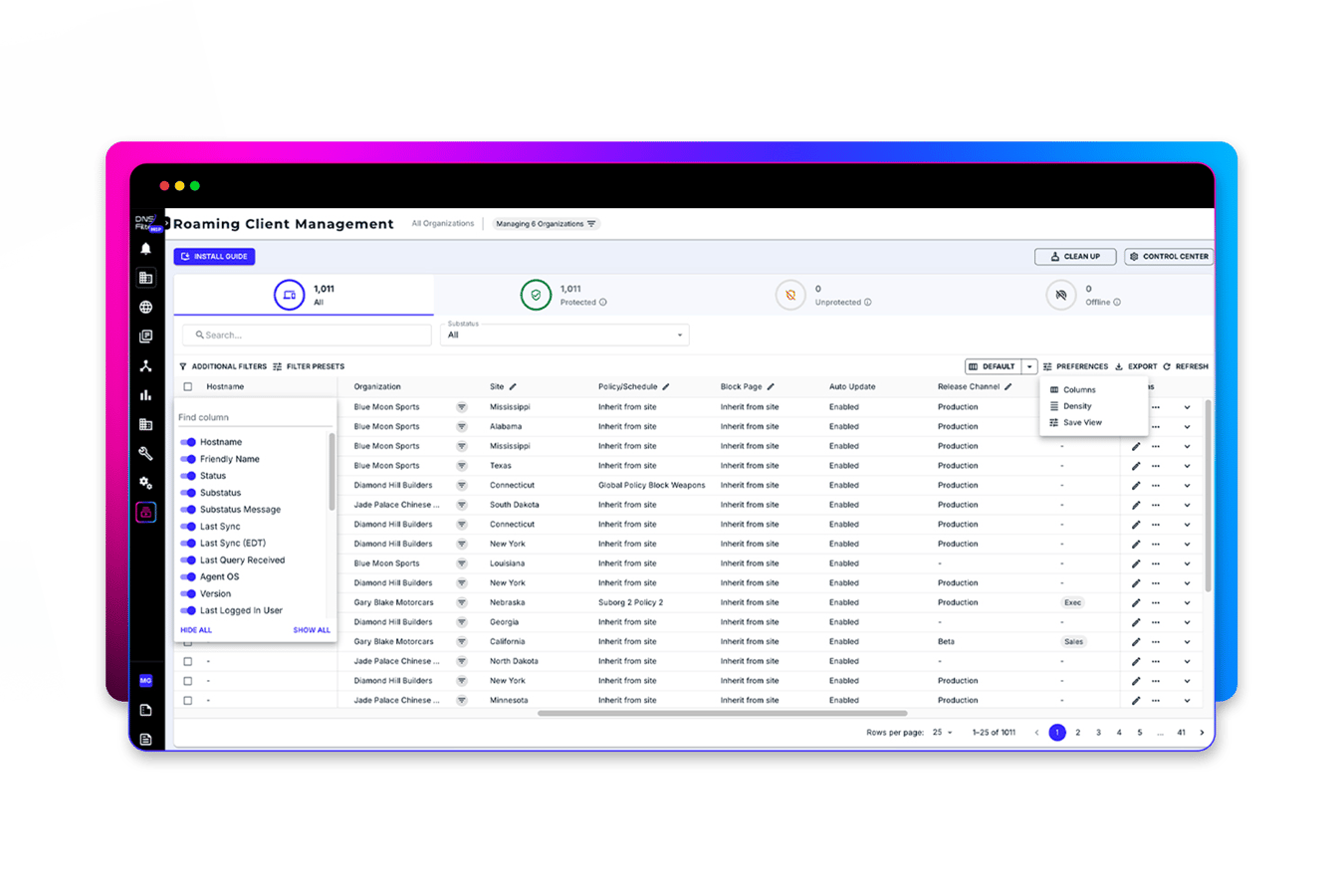Toggle the Last Logged In User switch
Viewport: 1344px width, 896px height.
point(188,611)
